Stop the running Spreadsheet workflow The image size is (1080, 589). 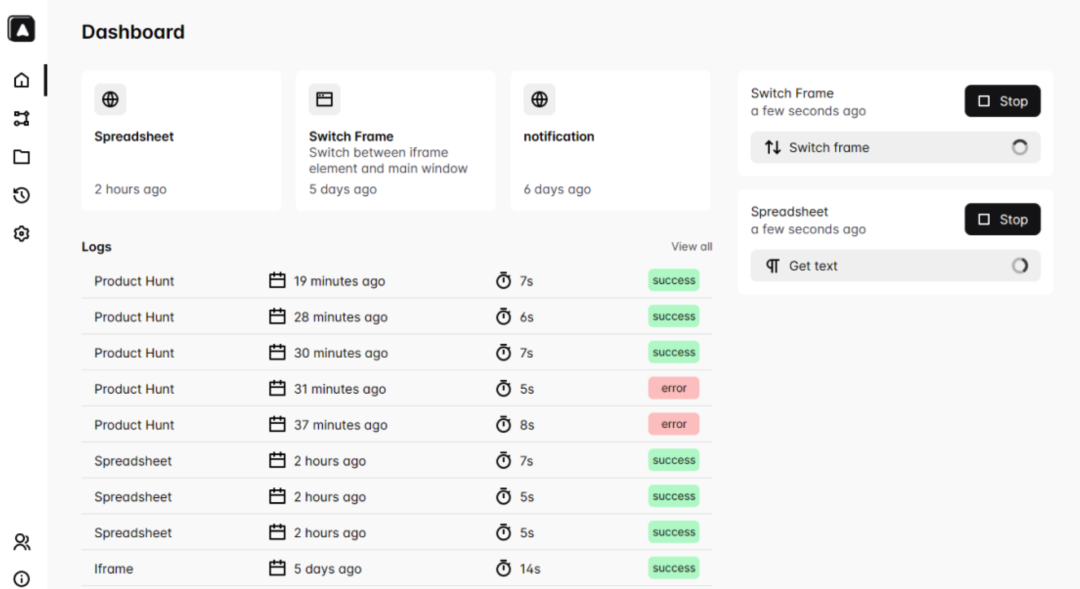coord(1002,219)
